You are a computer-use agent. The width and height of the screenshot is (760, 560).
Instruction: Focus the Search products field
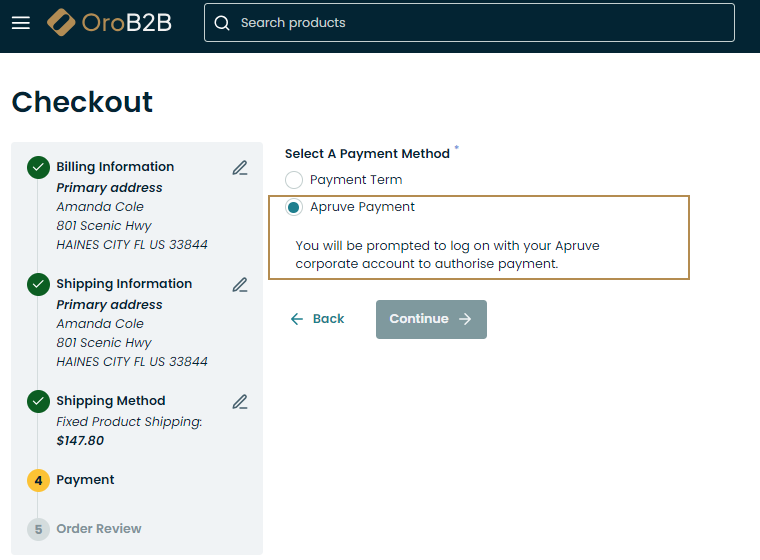469,23
